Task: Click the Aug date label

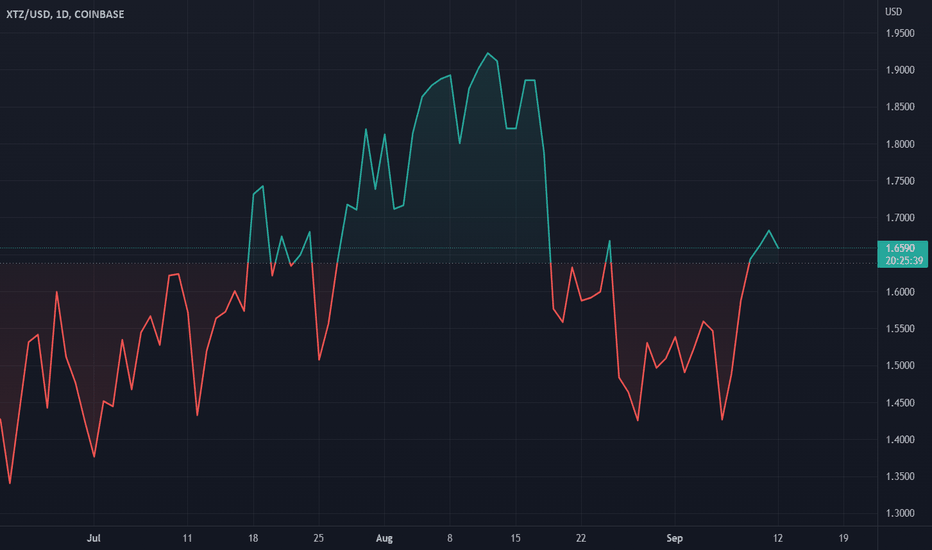Action: (384, 538)
